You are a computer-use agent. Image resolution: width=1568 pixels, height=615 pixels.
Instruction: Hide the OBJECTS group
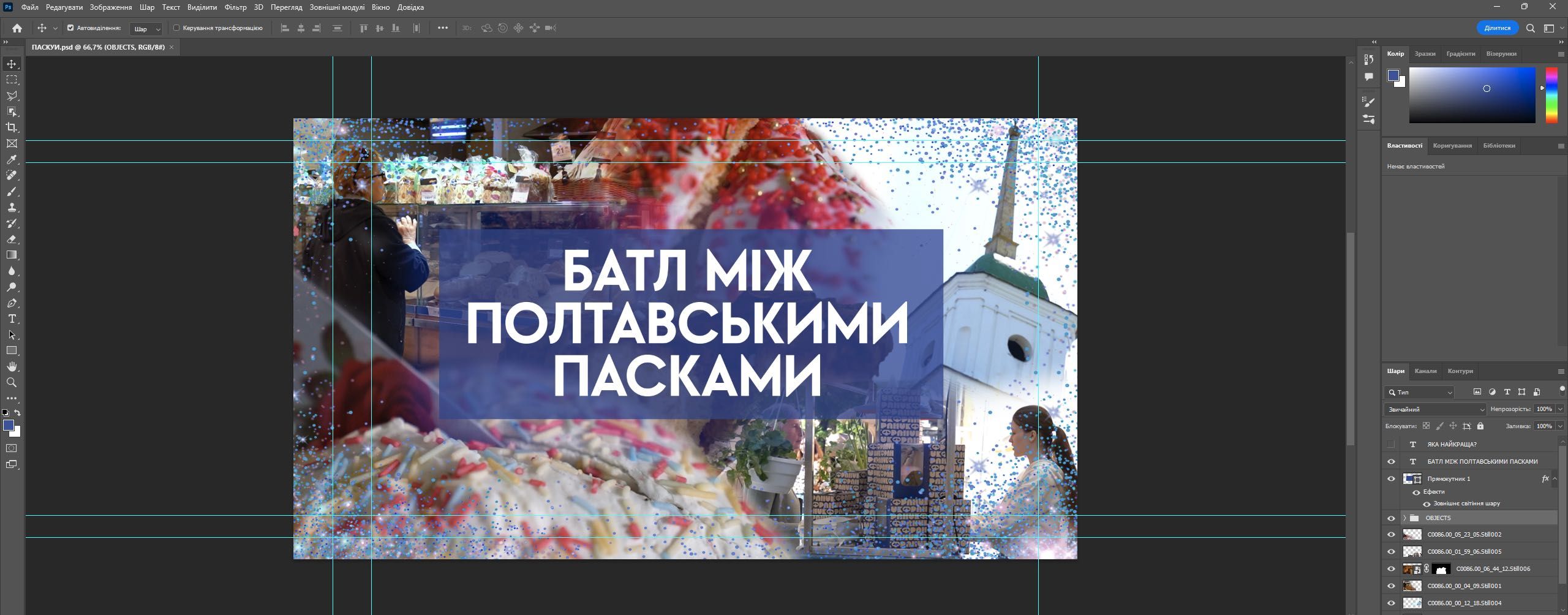(1391, 518)
